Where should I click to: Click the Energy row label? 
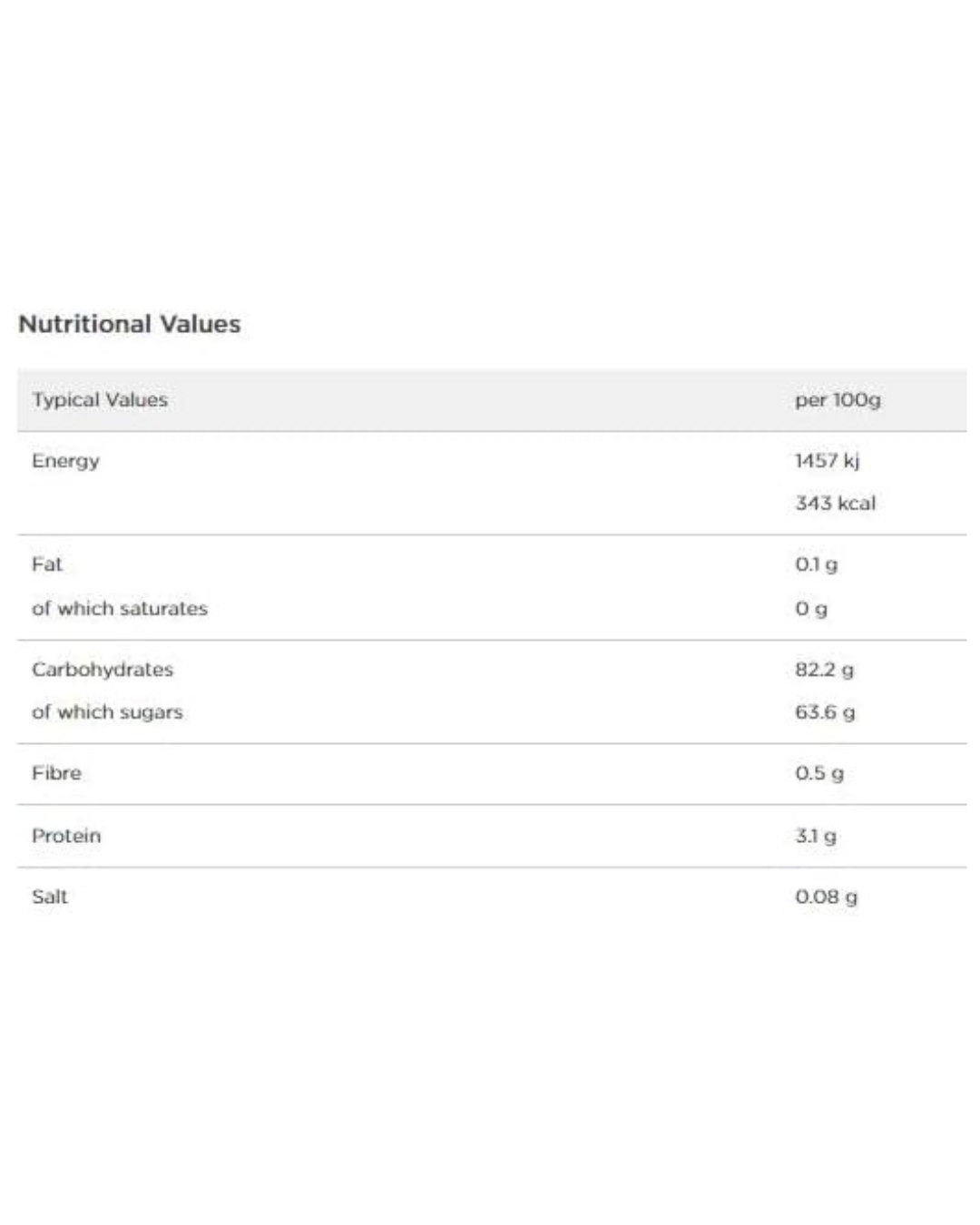(x=65, y=461)
